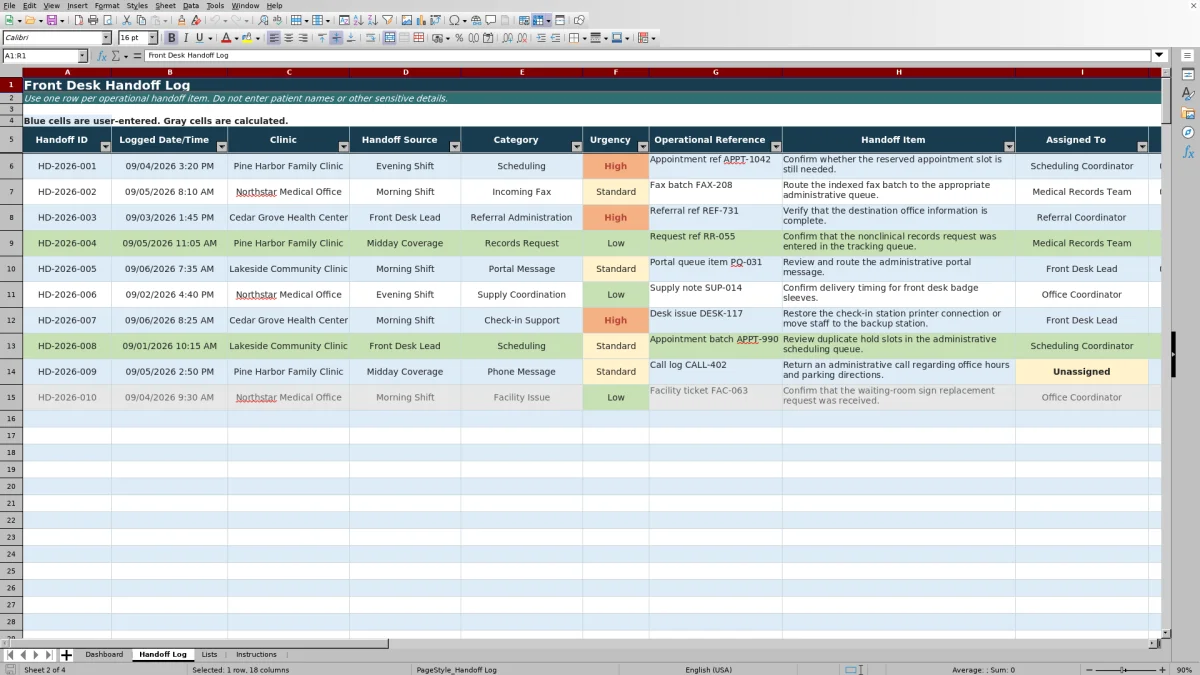Click the Clone Formatting paintbrush icon

pyautogui.click(x=181, y=20)
